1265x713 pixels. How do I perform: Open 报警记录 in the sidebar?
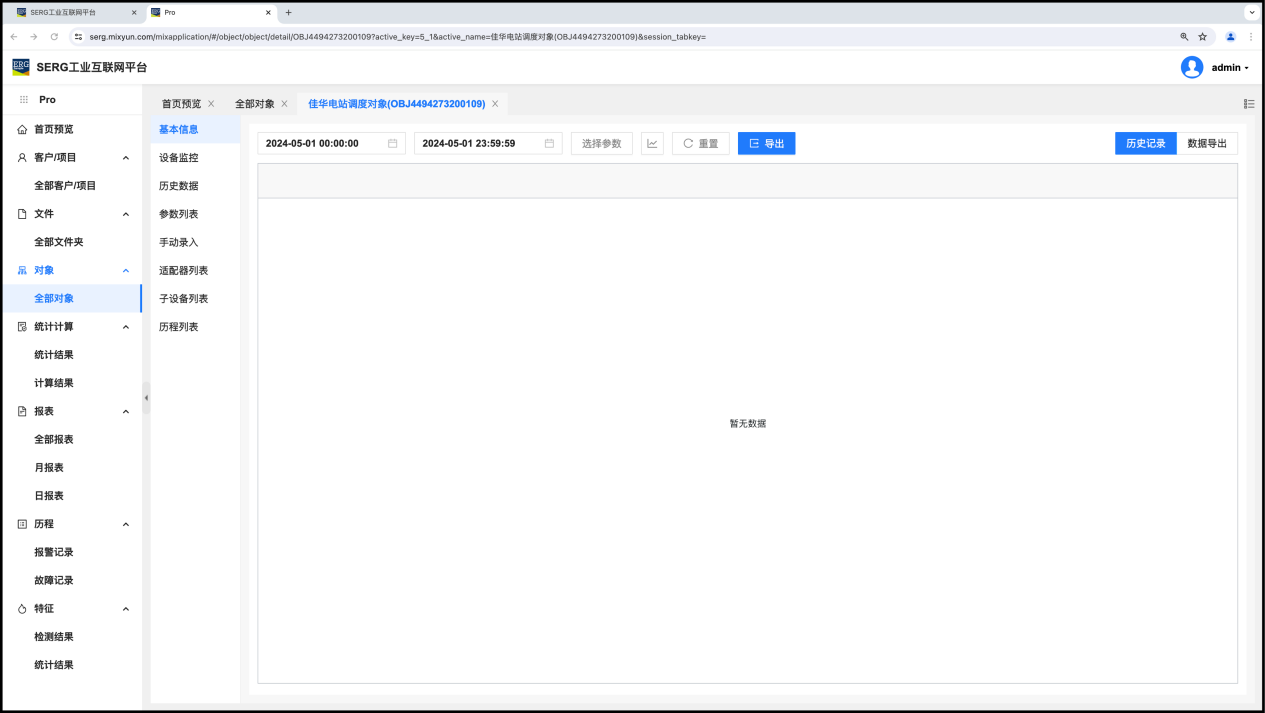(54, 552)
